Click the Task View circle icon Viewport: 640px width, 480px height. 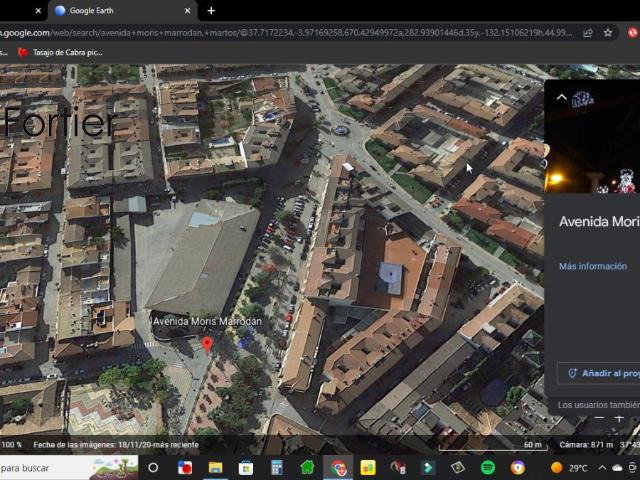pyautogui.click(x=153, y=467)
